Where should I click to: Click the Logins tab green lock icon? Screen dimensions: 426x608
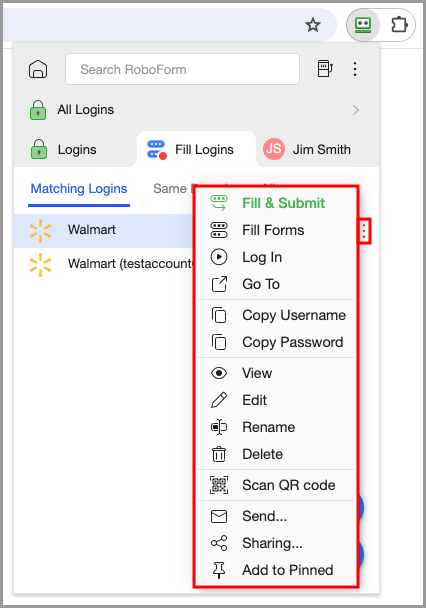tap(39, 149)
